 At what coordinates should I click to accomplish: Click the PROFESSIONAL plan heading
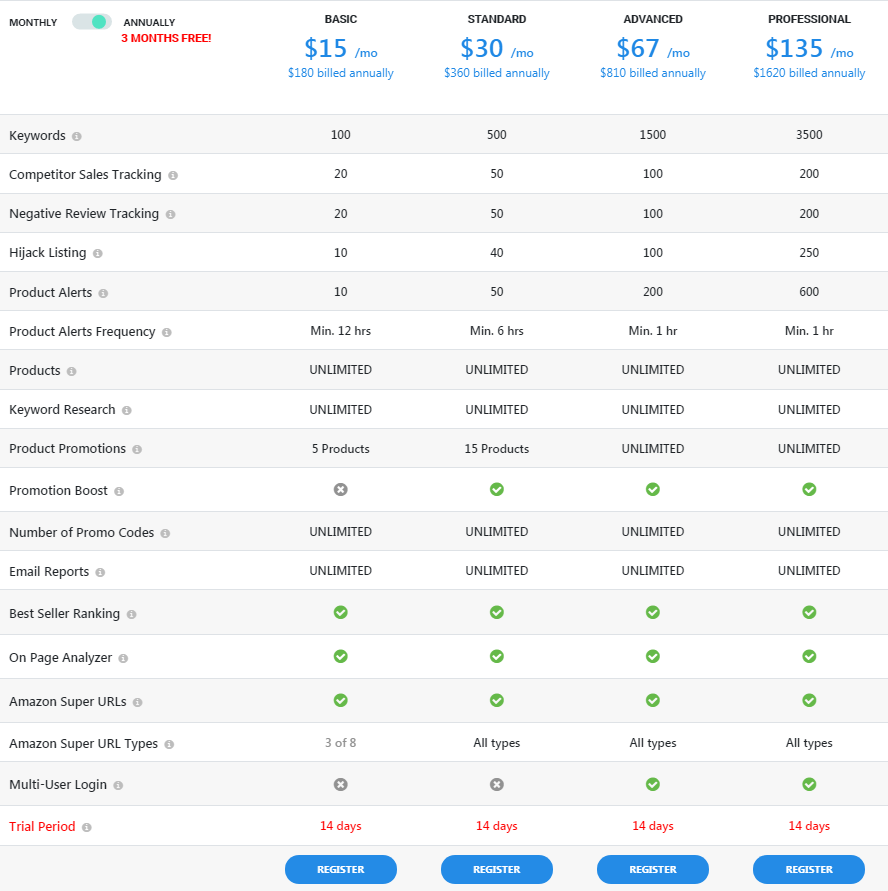[x=809, y=19]
